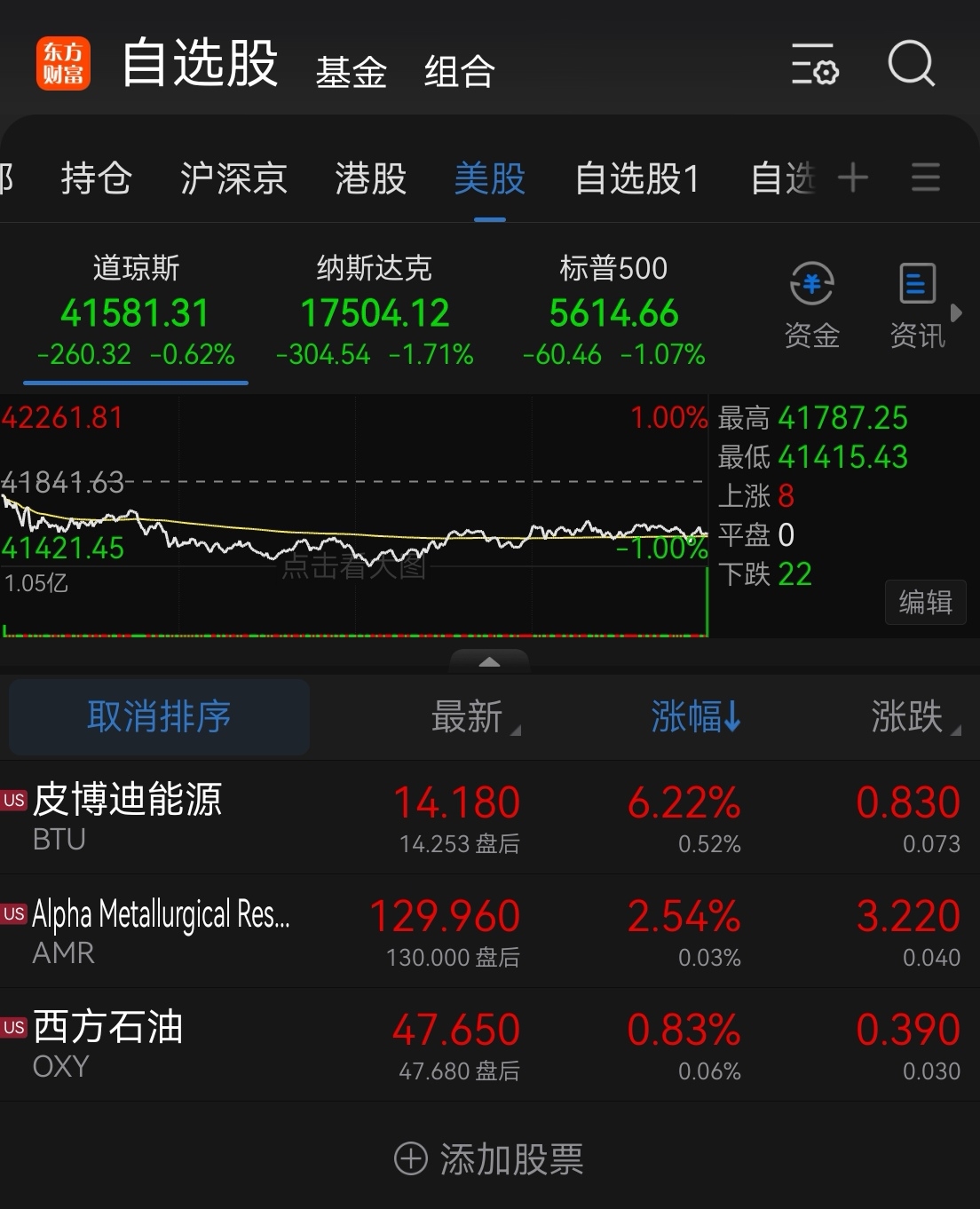Screen dimensions: 980x1209
Task: Open the 港股 tab
Action: [x=371, y=178]
